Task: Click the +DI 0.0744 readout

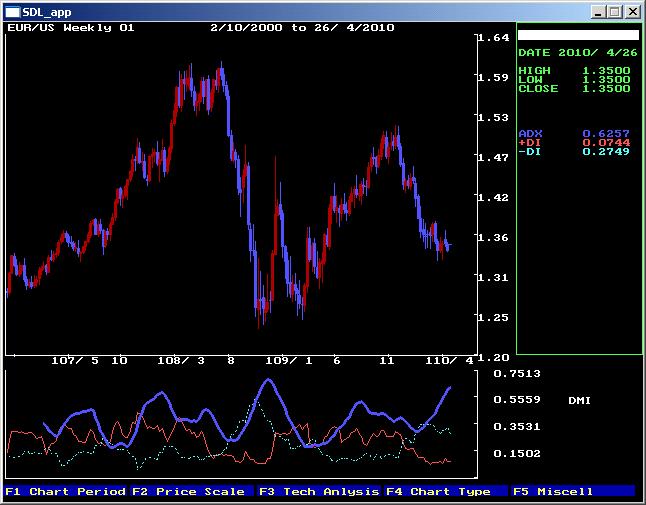Action: (x=574, y=143)
